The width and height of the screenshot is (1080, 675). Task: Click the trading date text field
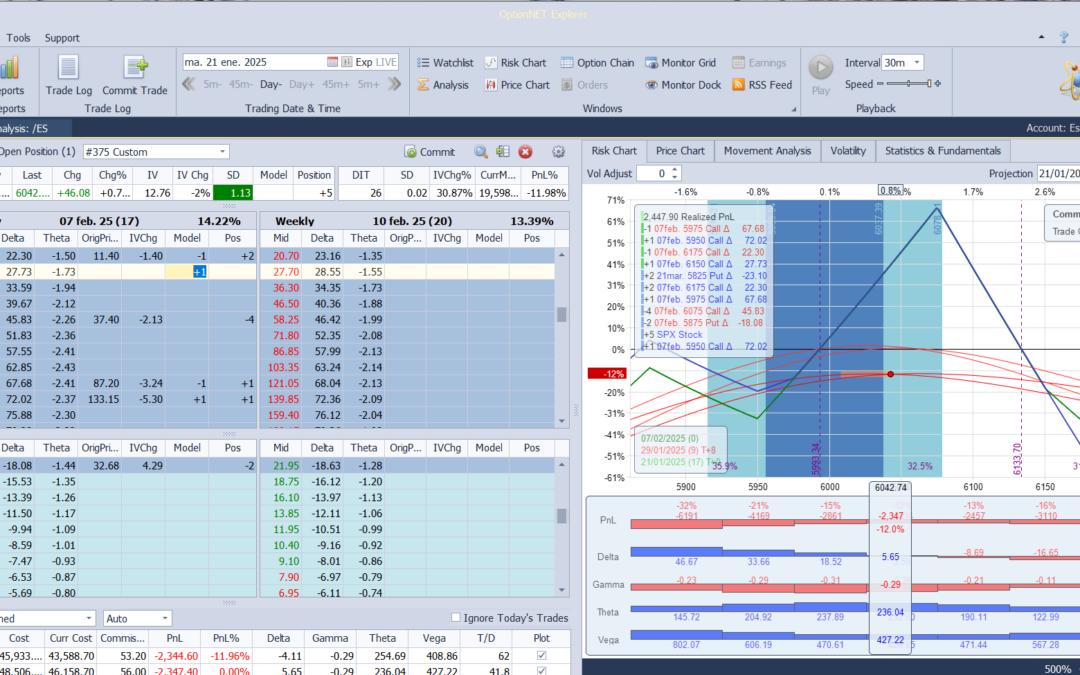point(253,62)
